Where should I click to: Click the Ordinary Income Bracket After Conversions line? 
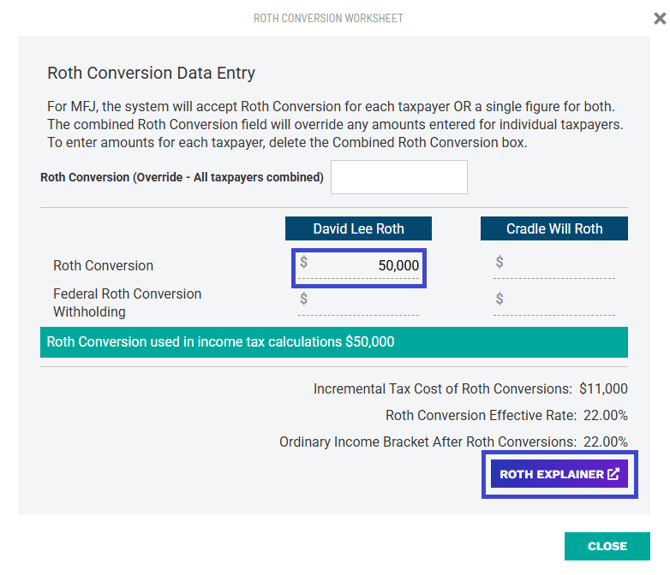[x=453, y=441]
